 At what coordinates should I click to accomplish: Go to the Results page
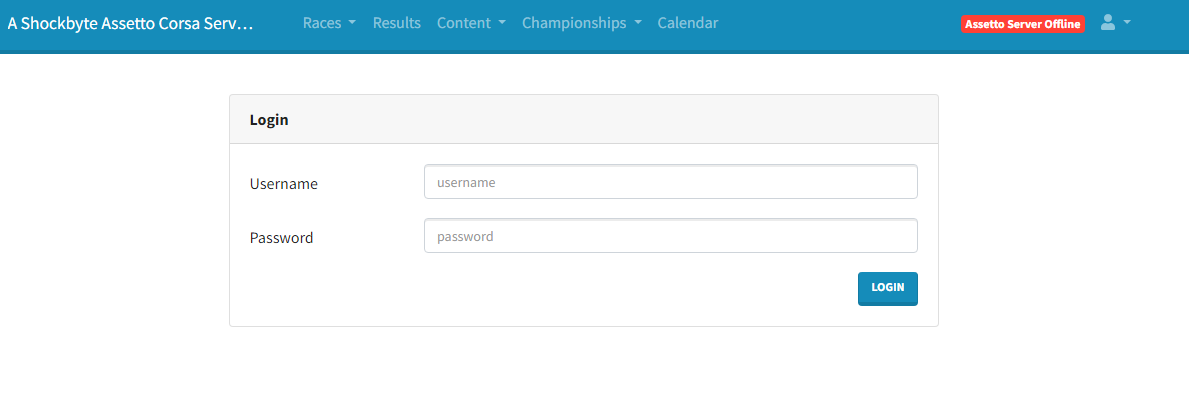coord(397,23)
